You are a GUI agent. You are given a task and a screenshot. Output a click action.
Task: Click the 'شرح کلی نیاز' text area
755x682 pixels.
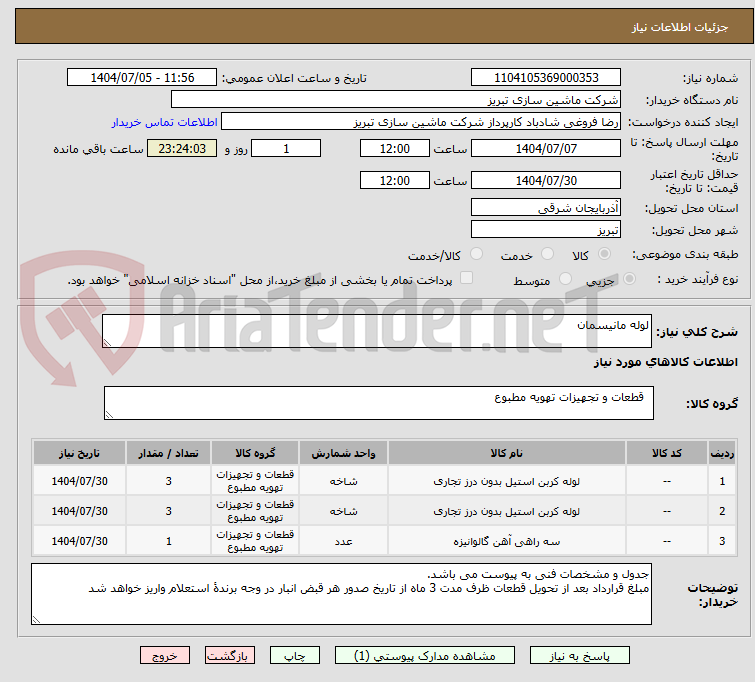[378, 332]
